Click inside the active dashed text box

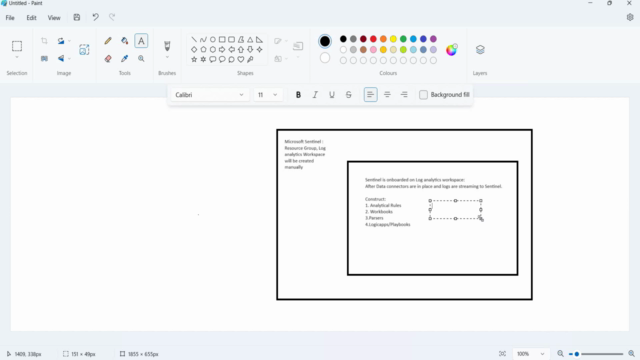click(455, 209)
